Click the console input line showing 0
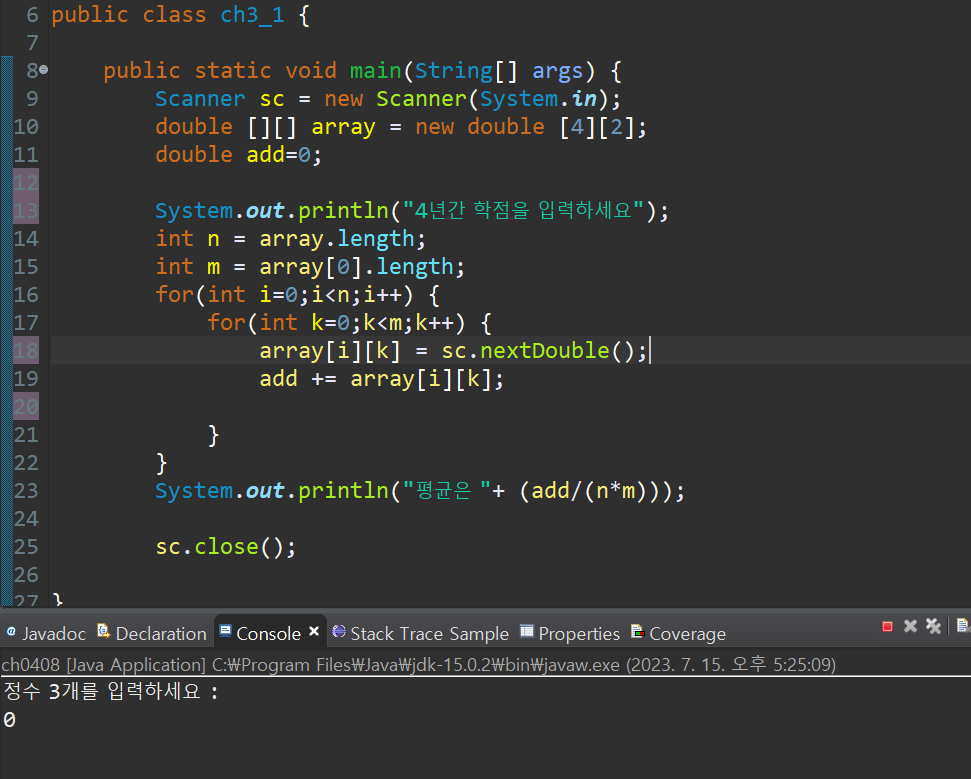The width and height of the screenshot is (971, 779). [x=9, y=720]
